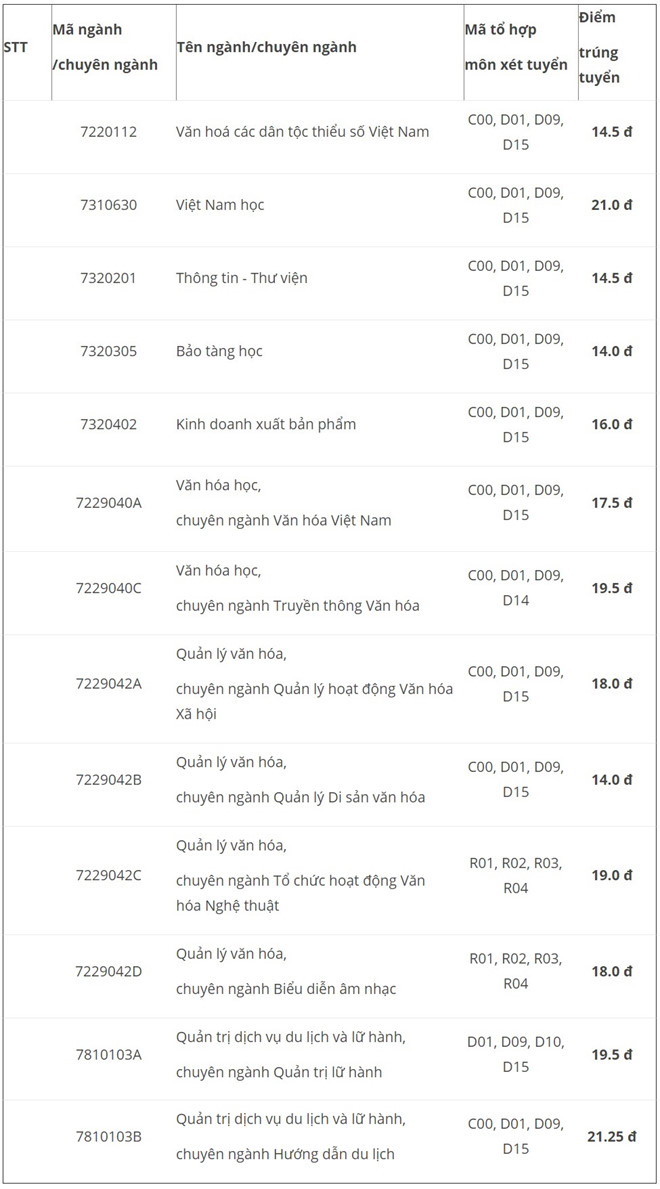This screenshot has height=1189, width=660.
Task: Select major code 7220112
Action: [x=108, y=132]
